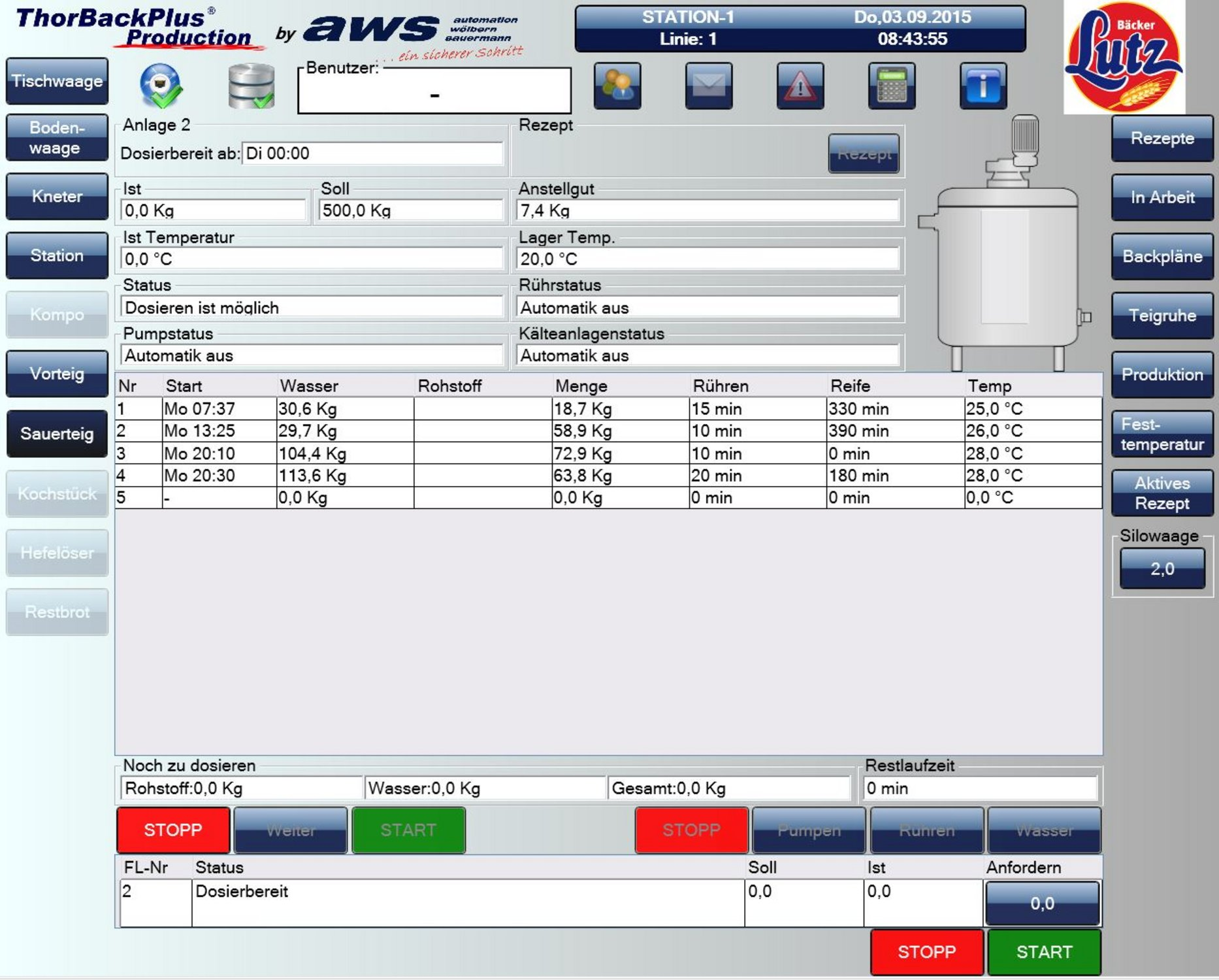Go to the Vorteig page

57,374
